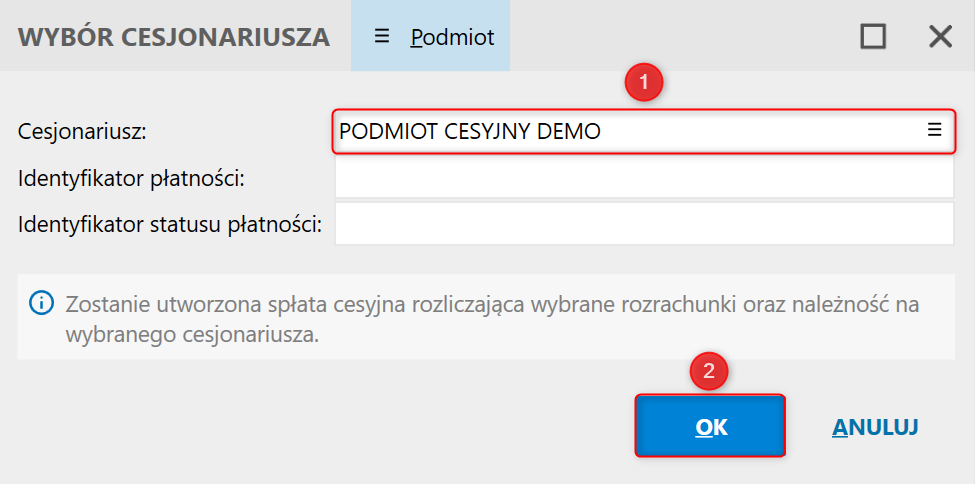Viewport: 975px width, 484px height.
Task: Cancel using the ANULUJ link
Action: click(x=875, y=427)
